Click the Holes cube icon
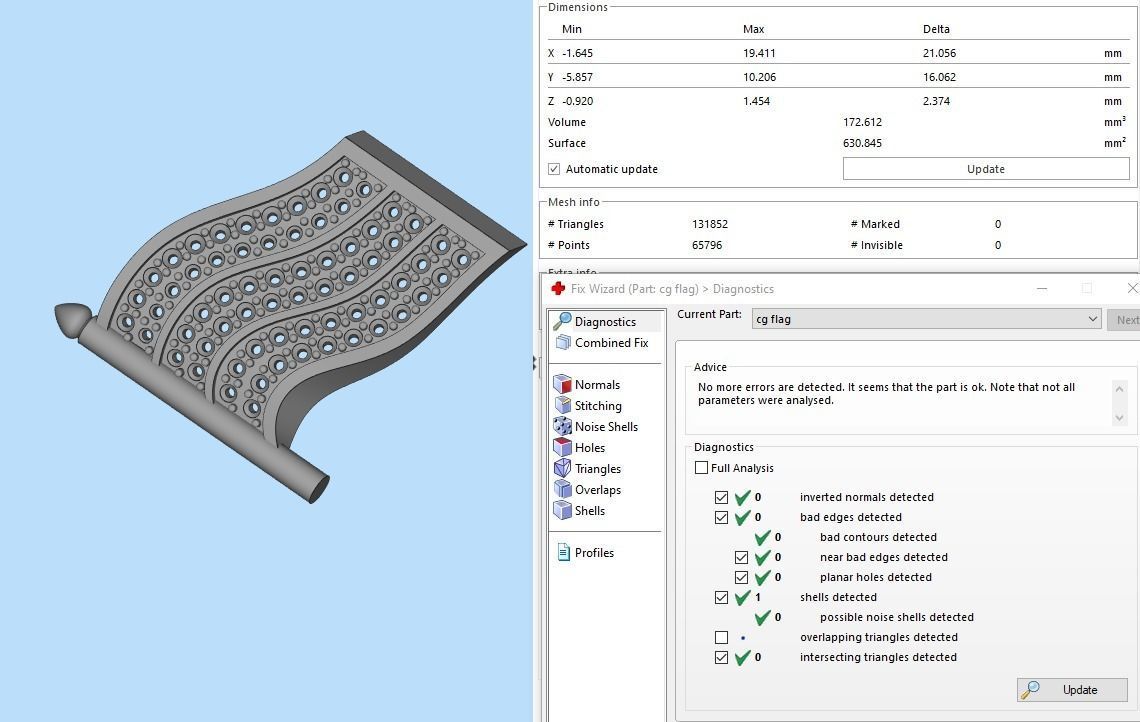 [x=562, y=448]
